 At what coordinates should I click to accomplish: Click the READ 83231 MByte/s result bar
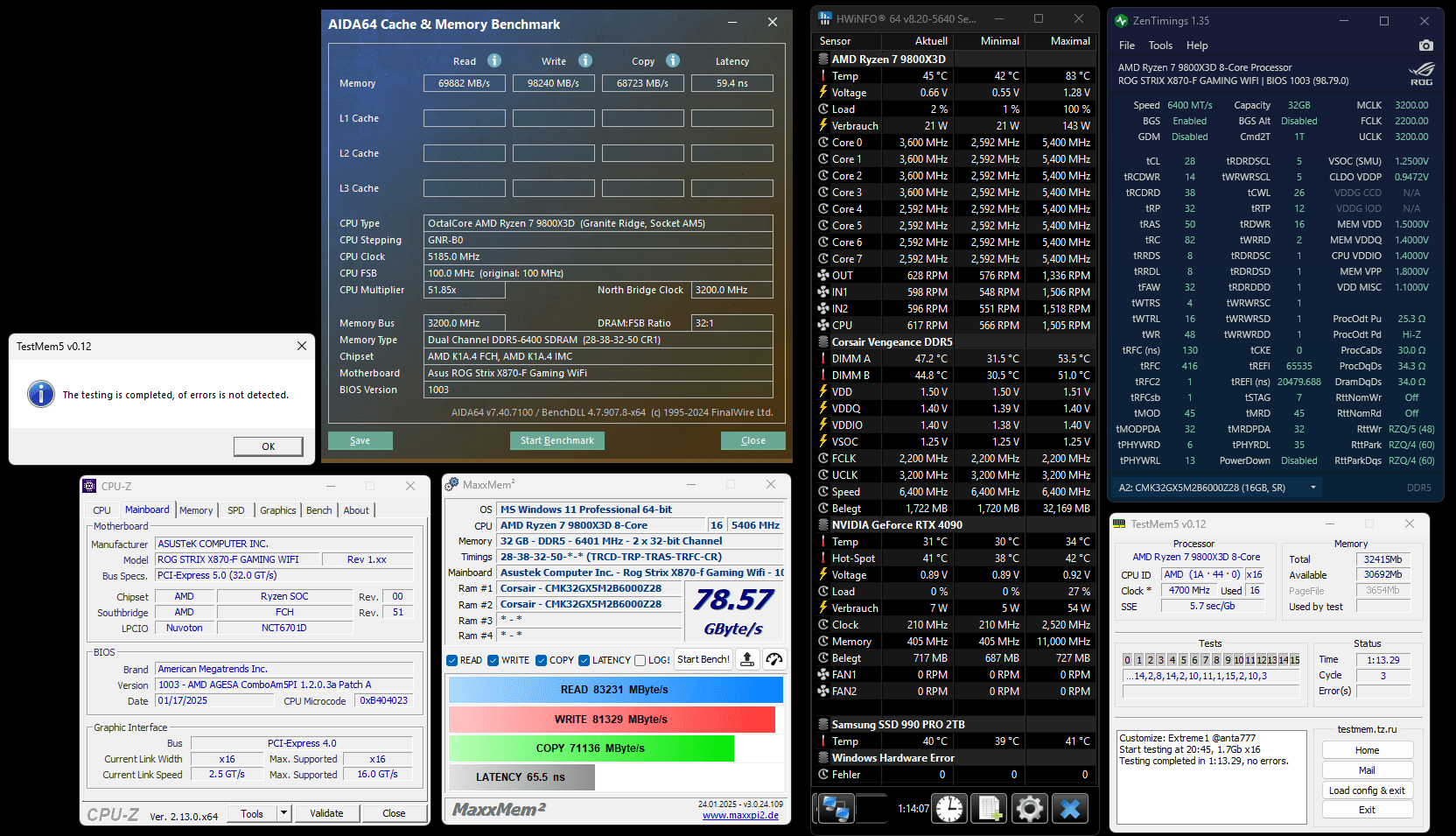(615, 690)
